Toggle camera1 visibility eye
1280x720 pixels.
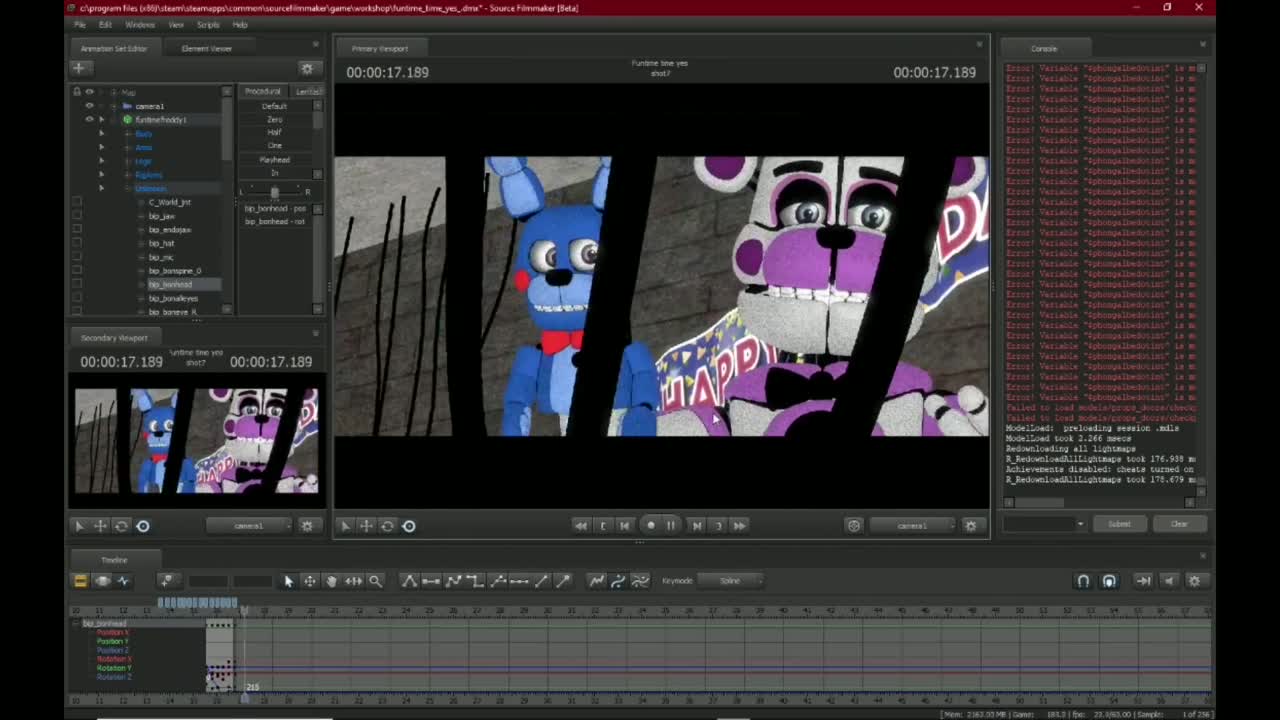click(x=89, y=106)
